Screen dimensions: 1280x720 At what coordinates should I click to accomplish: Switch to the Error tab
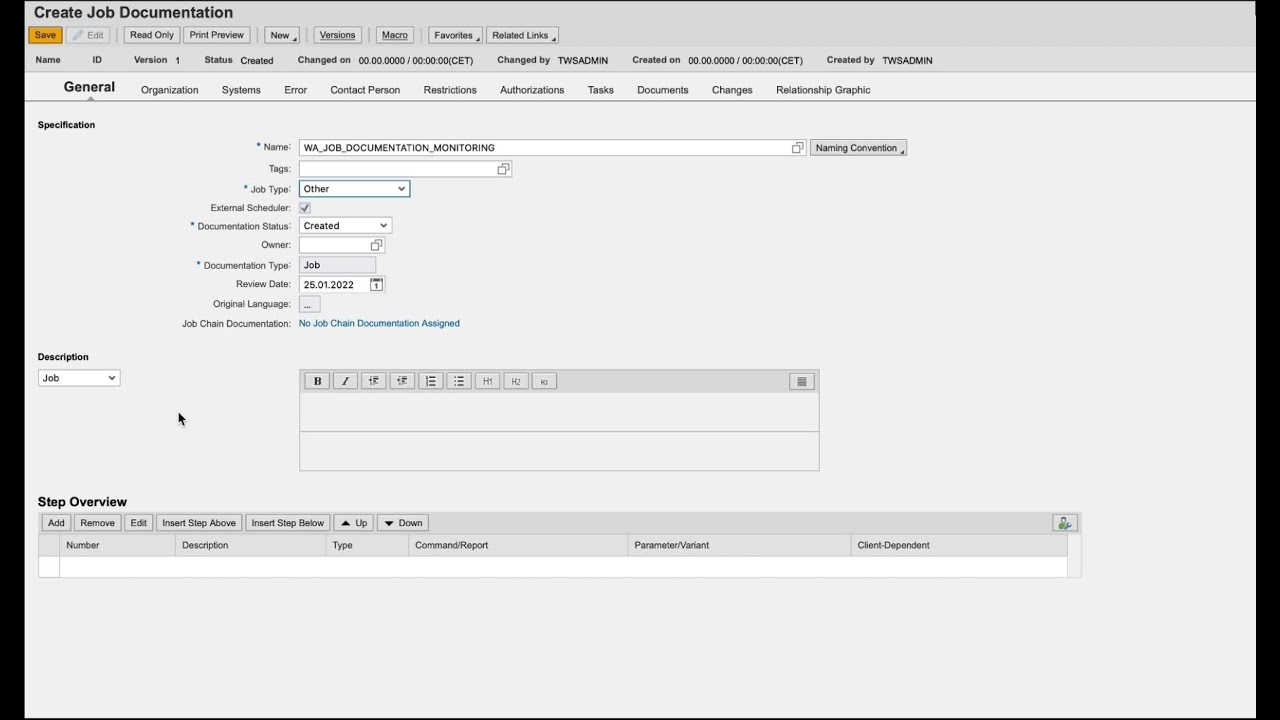pos(295,90)
